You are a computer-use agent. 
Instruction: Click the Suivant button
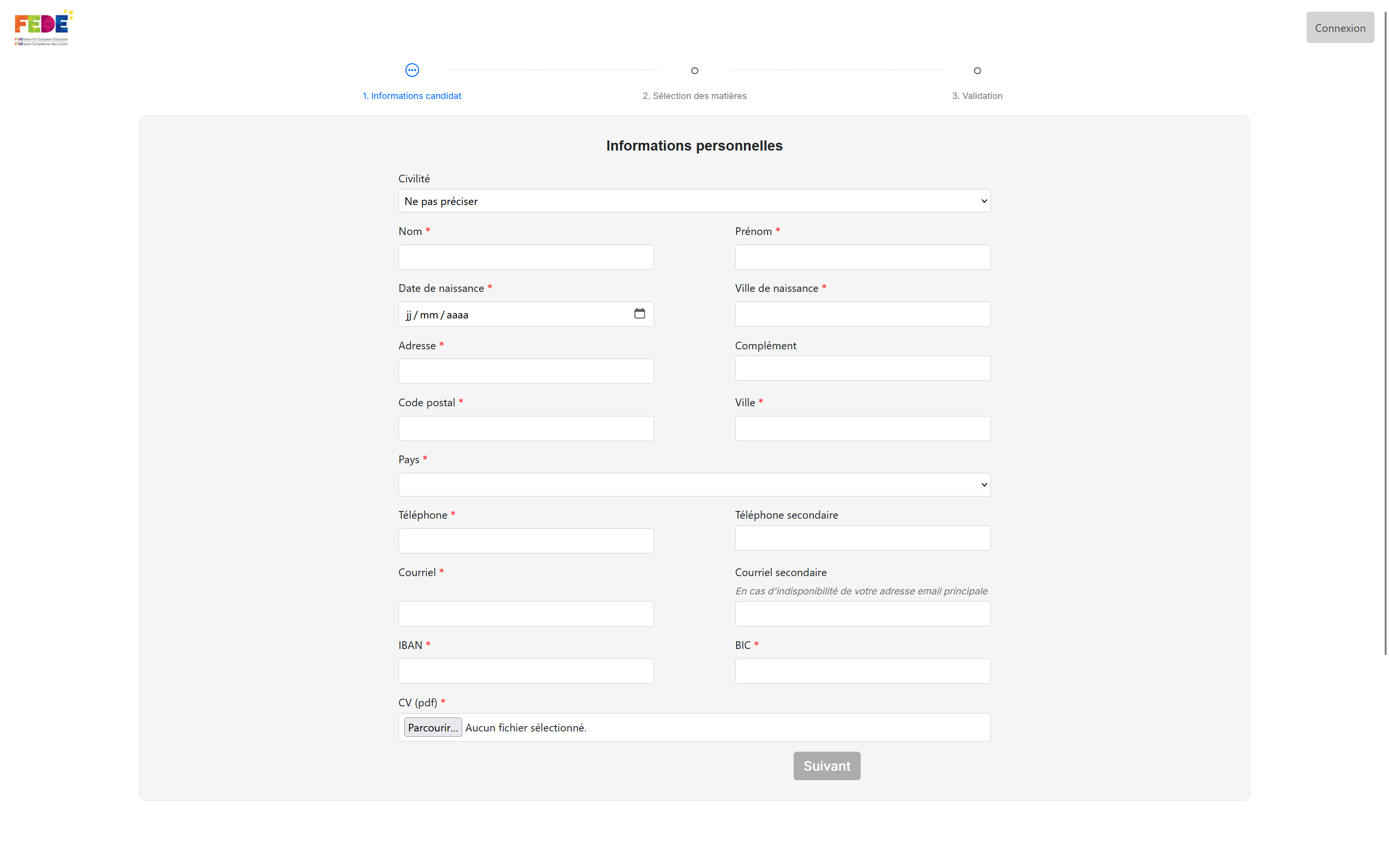click(826, 766)
